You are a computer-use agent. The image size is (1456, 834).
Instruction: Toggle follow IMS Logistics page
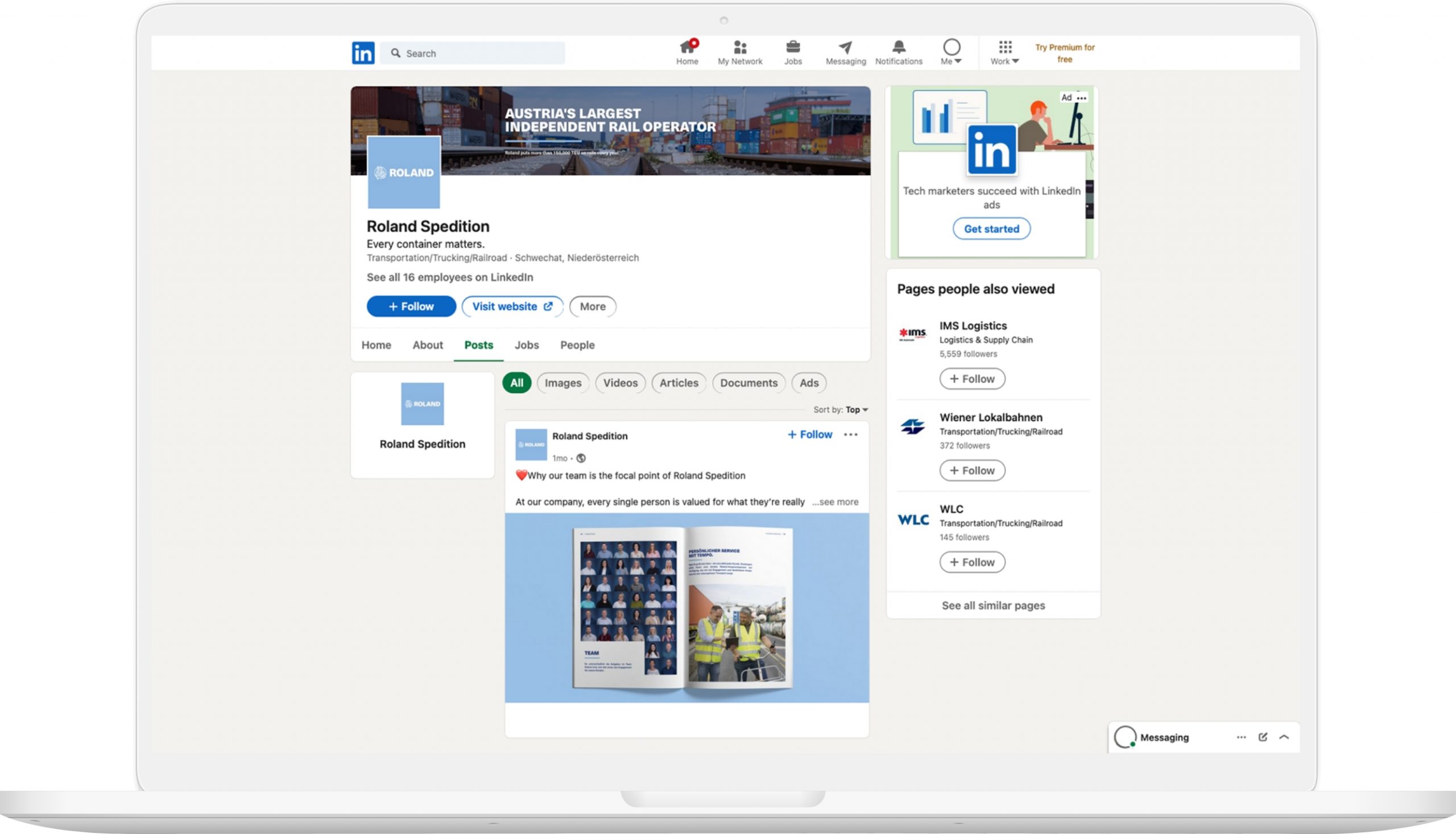(972, 378)
